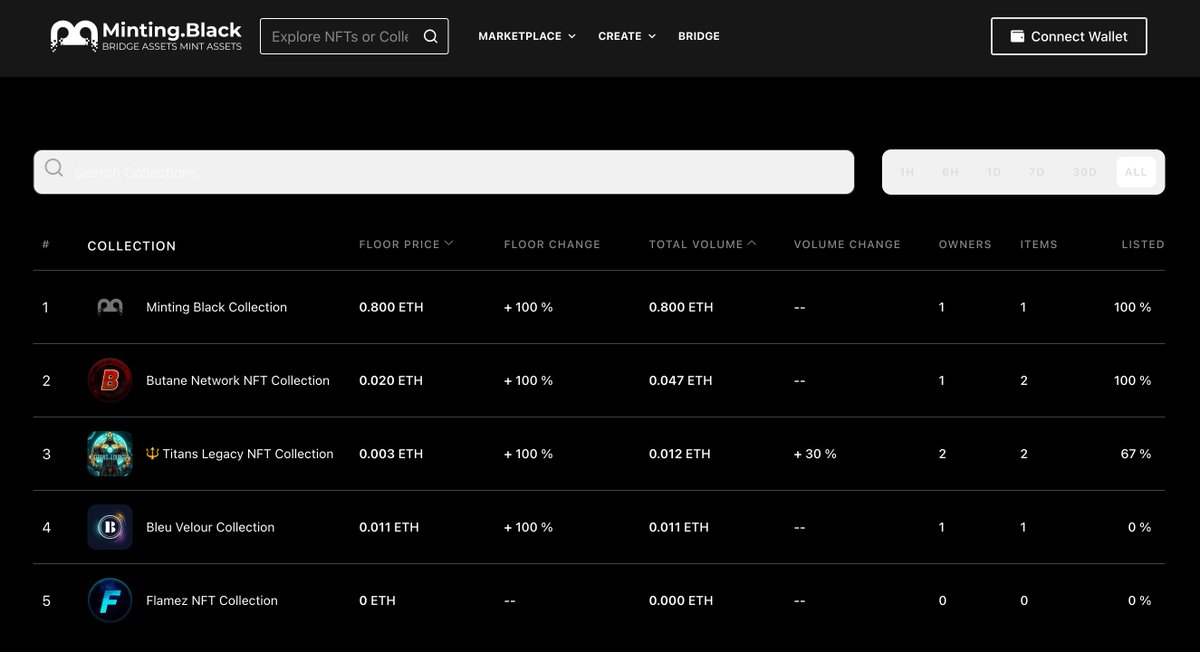Click the trident emoji beside Titans Legacy
Screen dimensions: 1200x652
point(153,453)
